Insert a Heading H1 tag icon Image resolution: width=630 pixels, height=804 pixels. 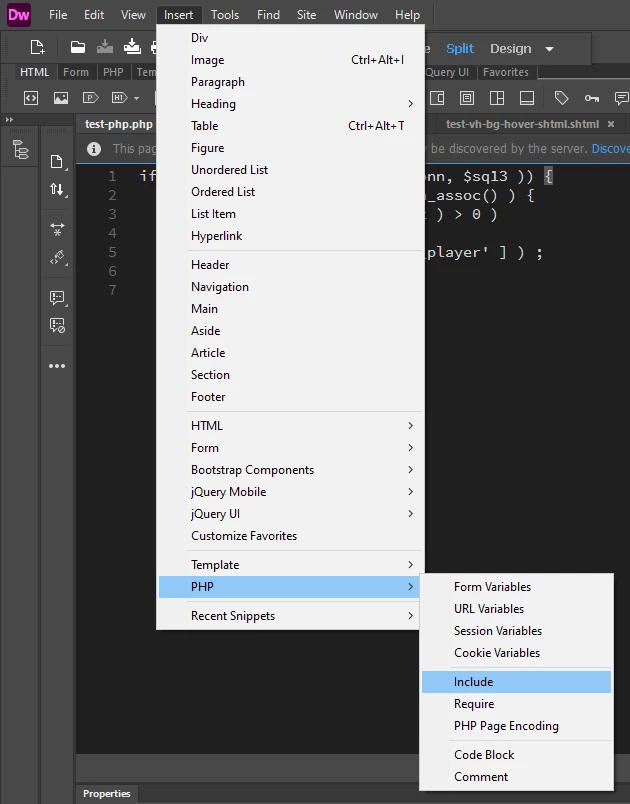point(119,97)
